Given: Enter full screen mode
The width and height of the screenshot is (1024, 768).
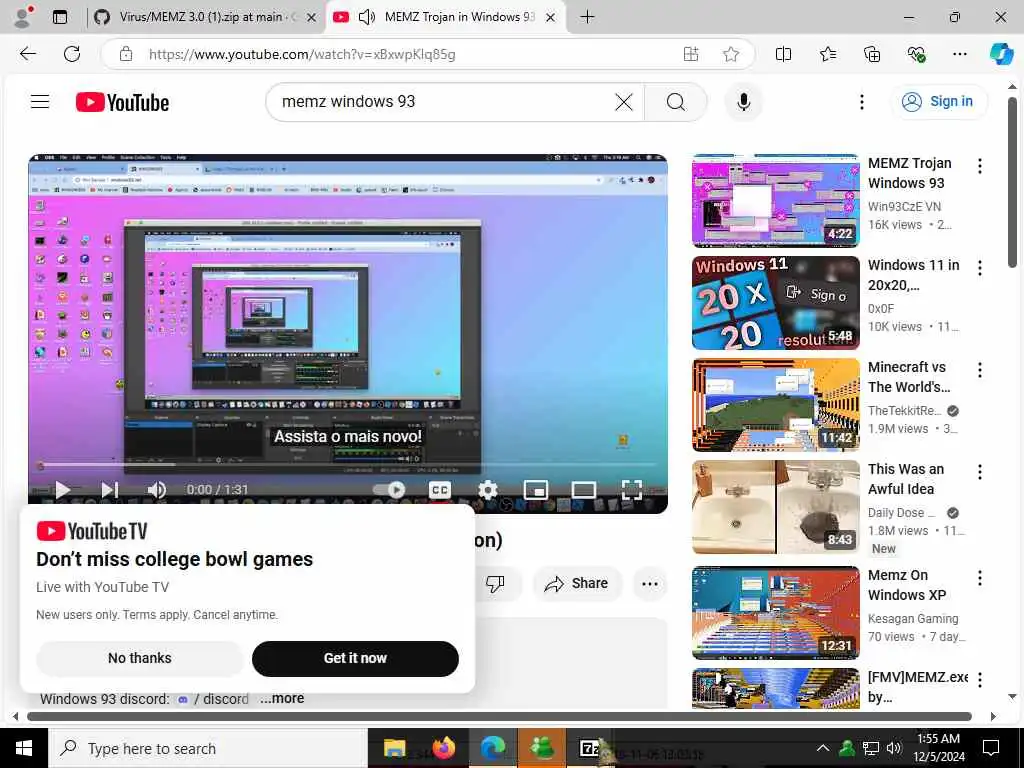Looking at the screenshot, I should [x=632, y=489].
